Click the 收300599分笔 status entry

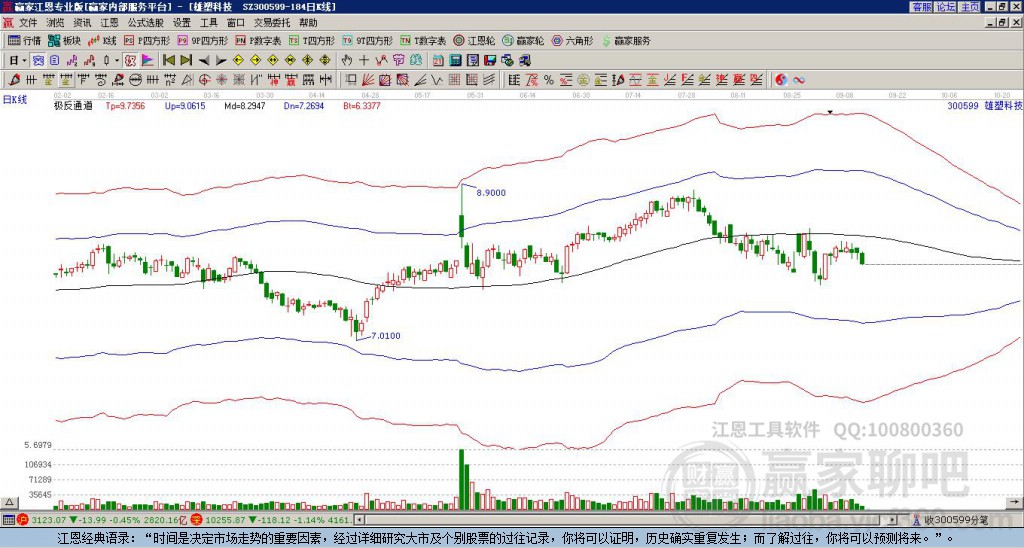pos(956,520)
